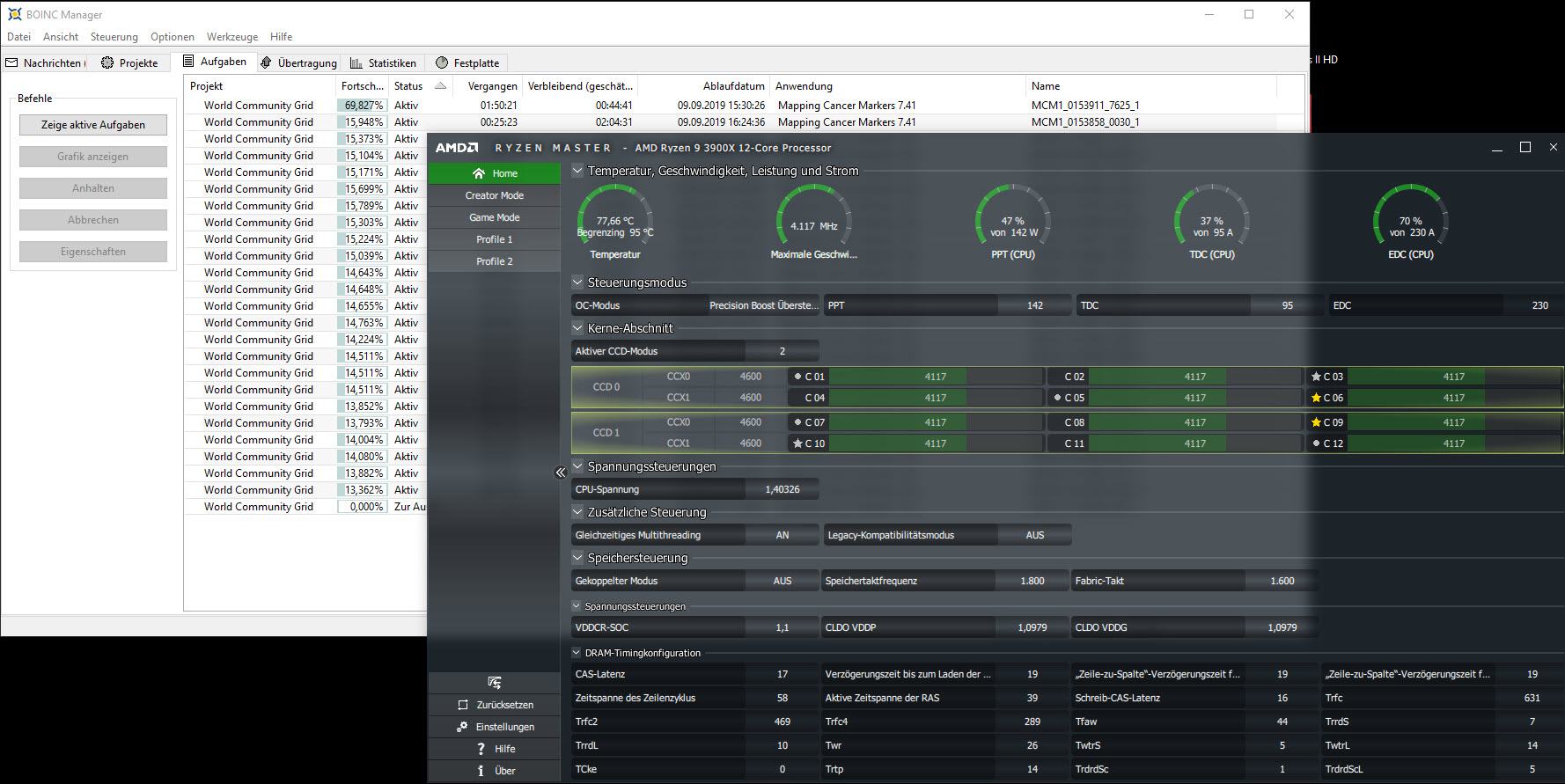Sort by the Ablaufdatum column header
1565x784 pixels.
point(704,86)
